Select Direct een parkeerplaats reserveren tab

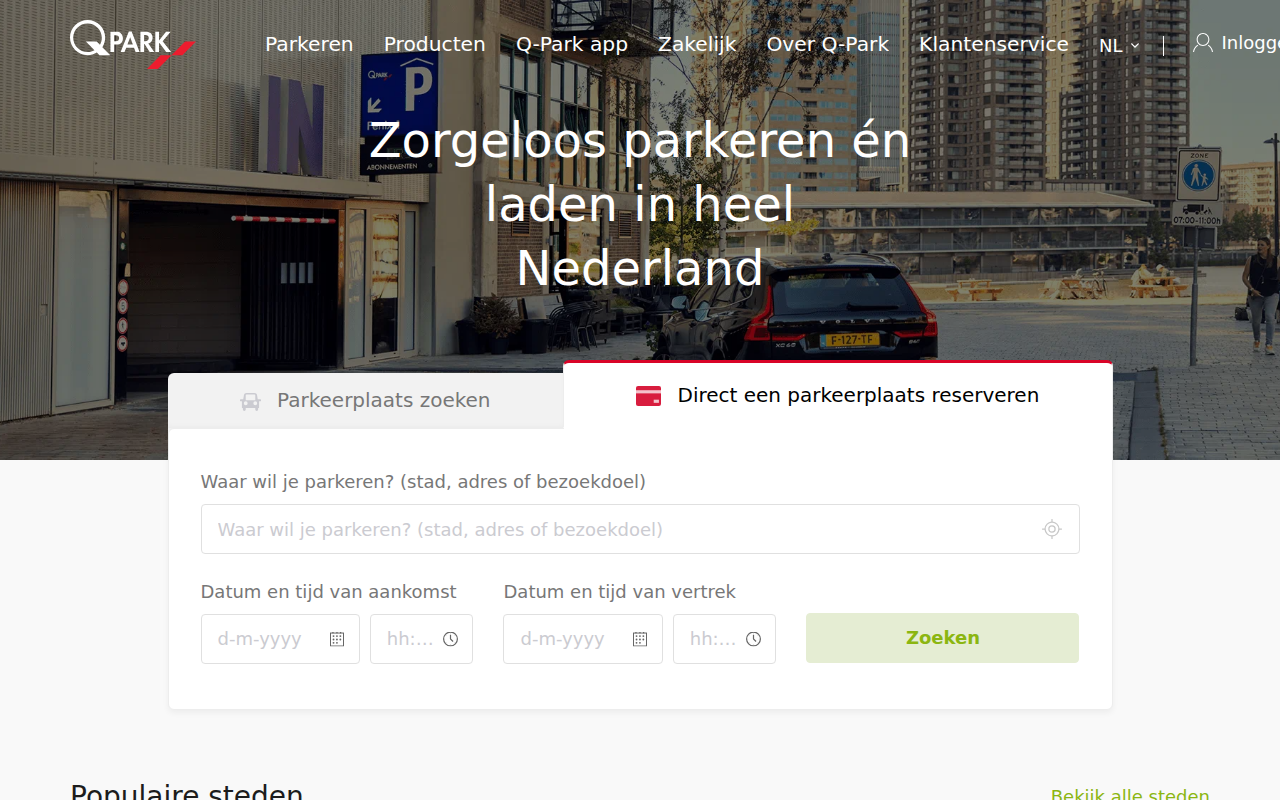click(x=838, y=395)
